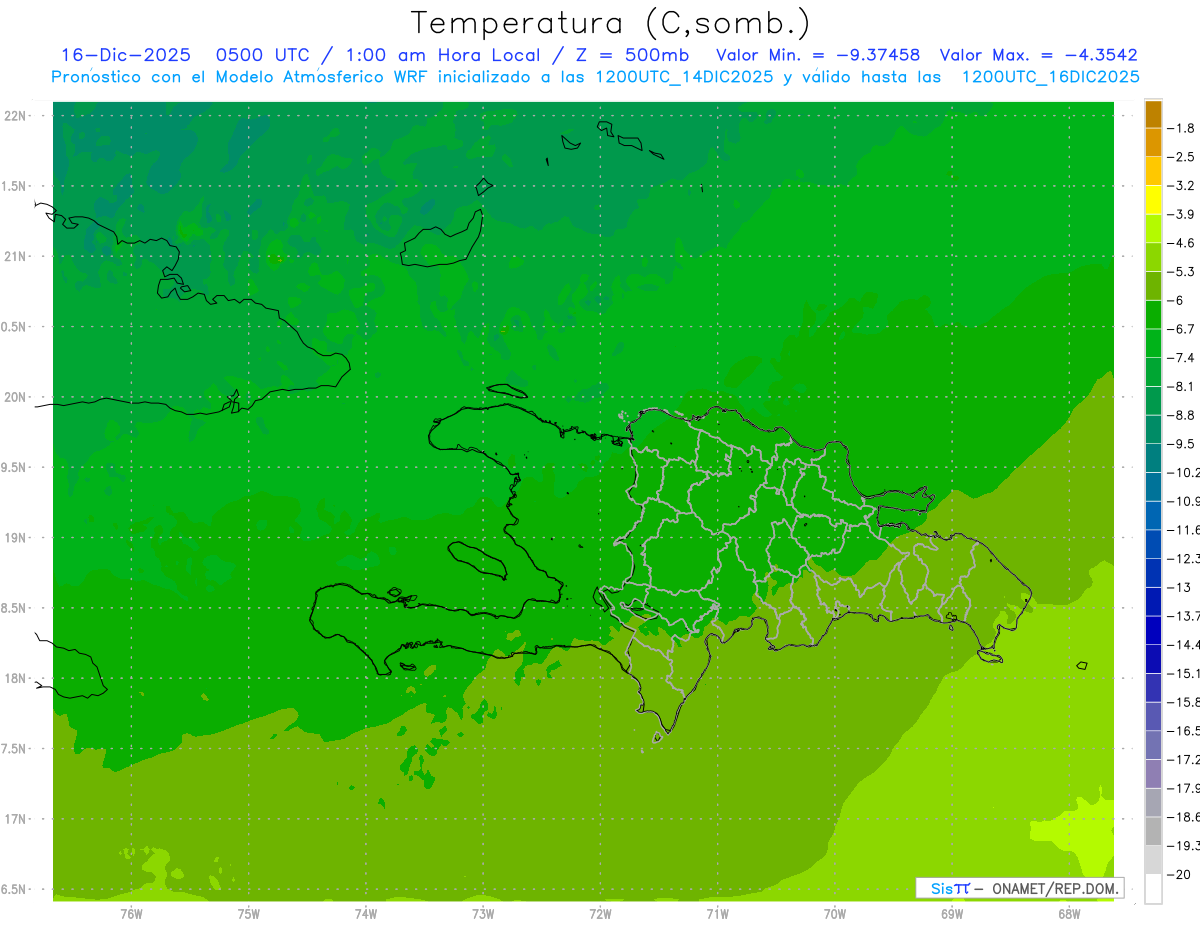The image size is (1200, 927).
Task: Click the '-9.5' legend label
Action: tap(1182, 444)
